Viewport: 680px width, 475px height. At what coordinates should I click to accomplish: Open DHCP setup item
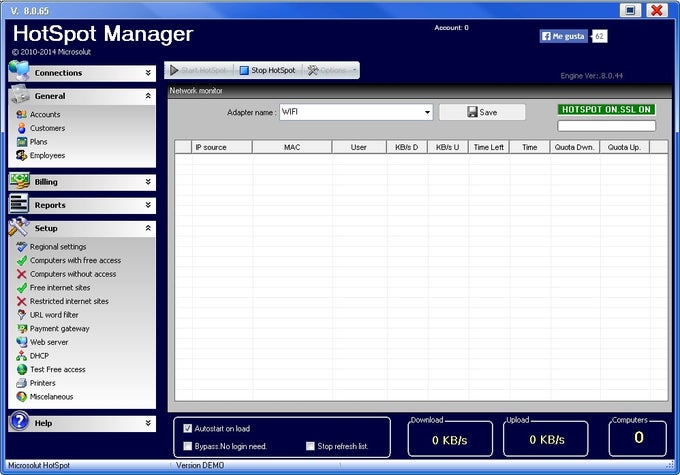pyautogui.click(x=39, y=356)
